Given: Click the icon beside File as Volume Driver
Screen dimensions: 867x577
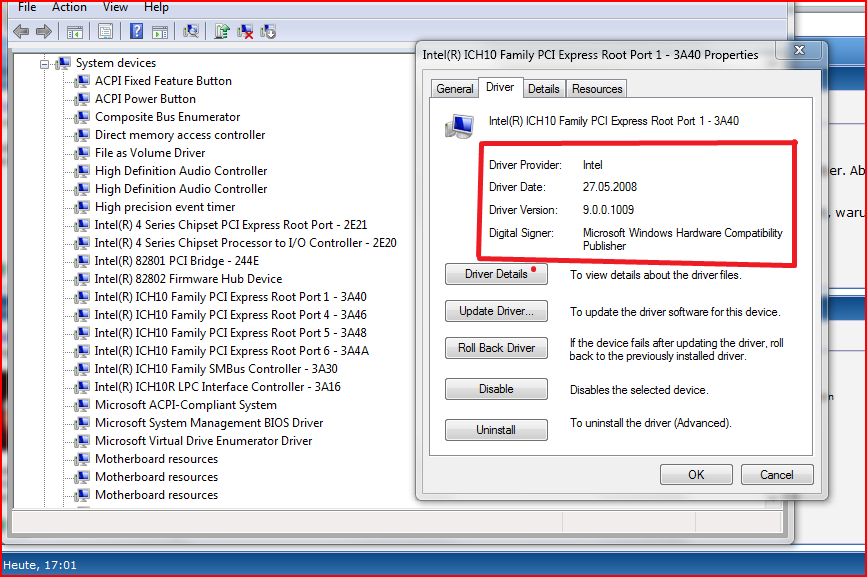Looking at the screenshot, I should (x=82, y=153).
